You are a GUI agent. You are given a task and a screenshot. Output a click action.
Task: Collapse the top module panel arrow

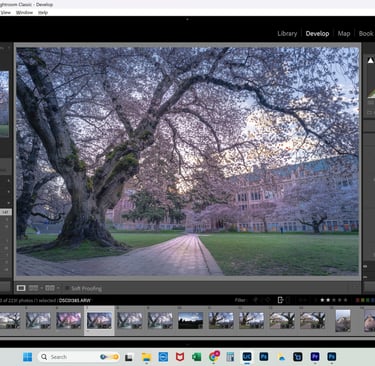pos(187,19)
